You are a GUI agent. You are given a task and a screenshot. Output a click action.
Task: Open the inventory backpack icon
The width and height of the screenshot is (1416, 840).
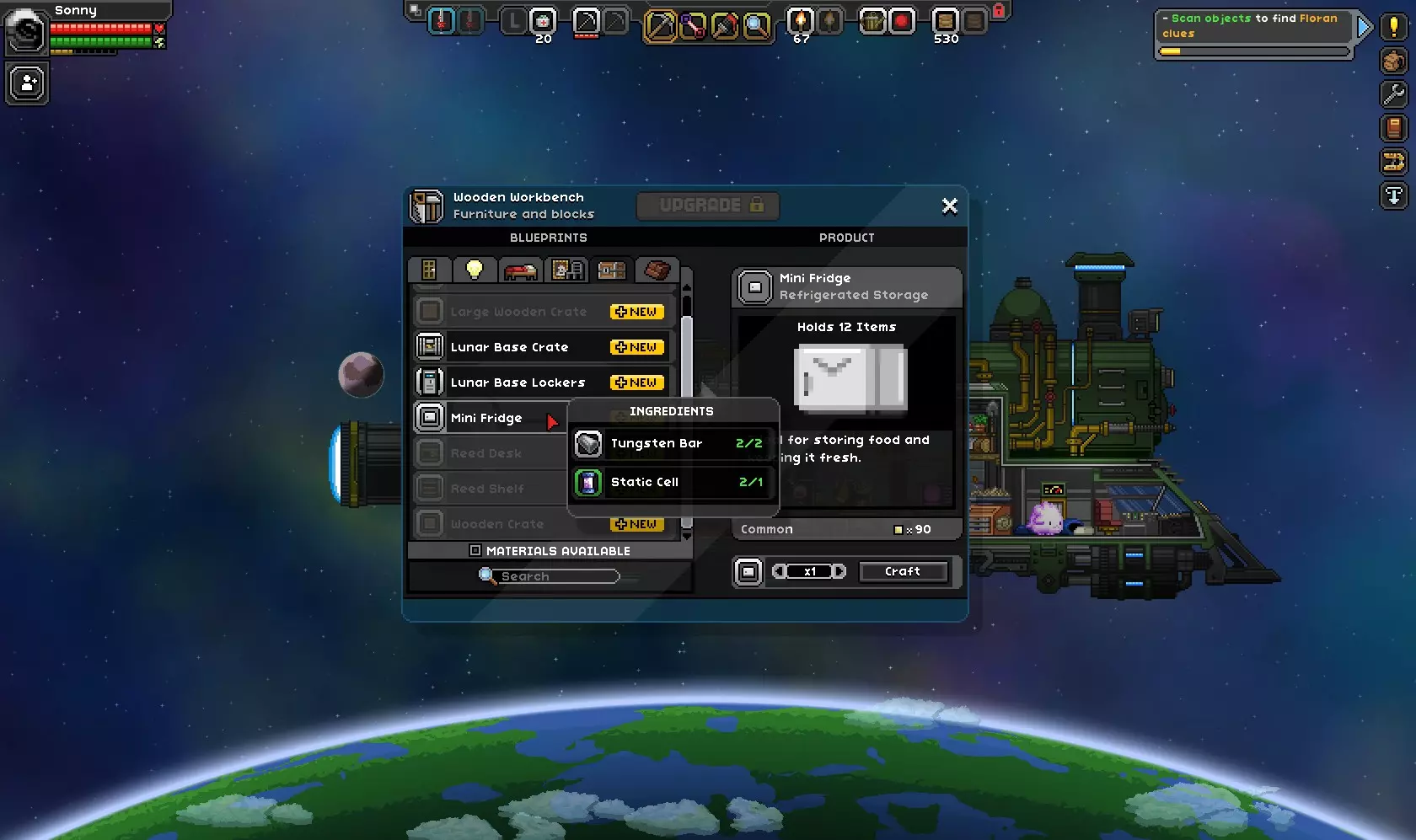click(1394, 61)
